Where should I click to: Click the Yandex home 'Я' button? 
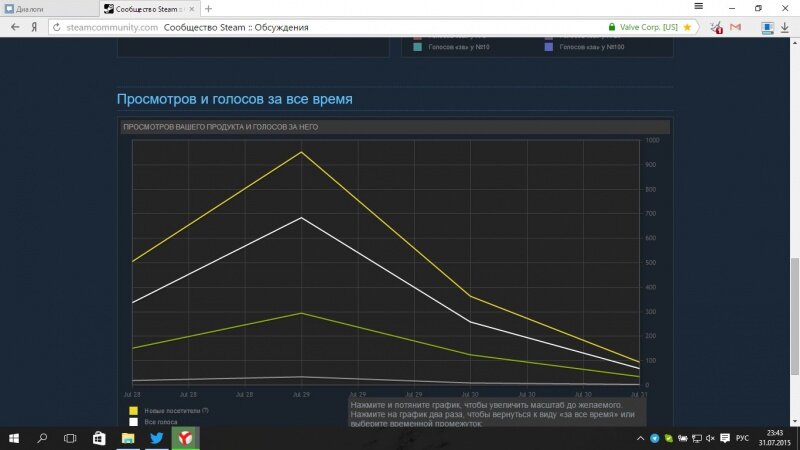tap(34, 27)
